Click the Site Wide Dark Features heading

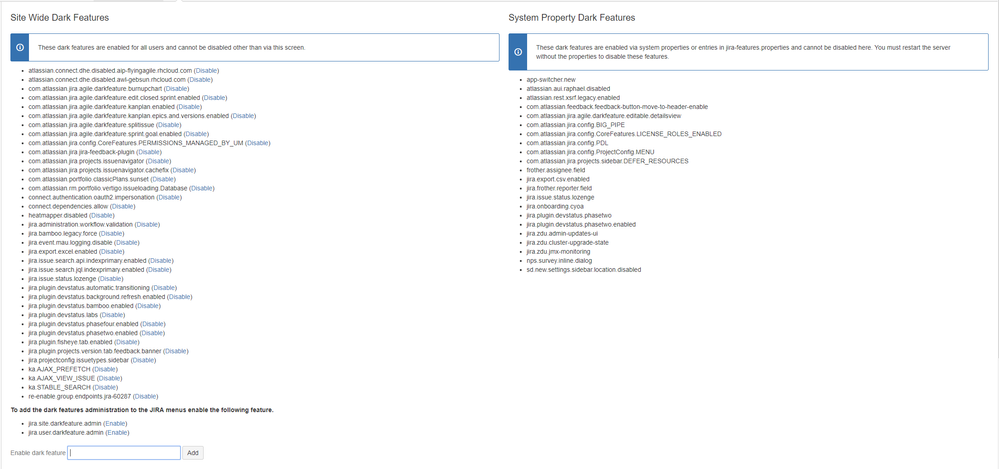point(59,18)
